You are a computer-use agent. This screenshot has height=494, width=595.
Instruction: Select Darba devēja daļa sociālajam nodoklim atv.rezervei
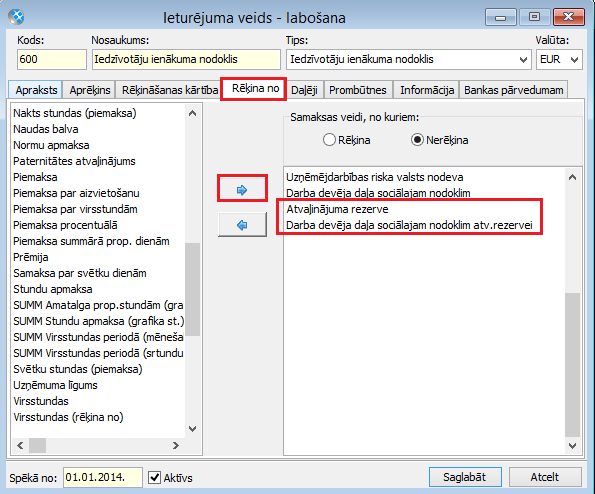click(x=424, y=225)
